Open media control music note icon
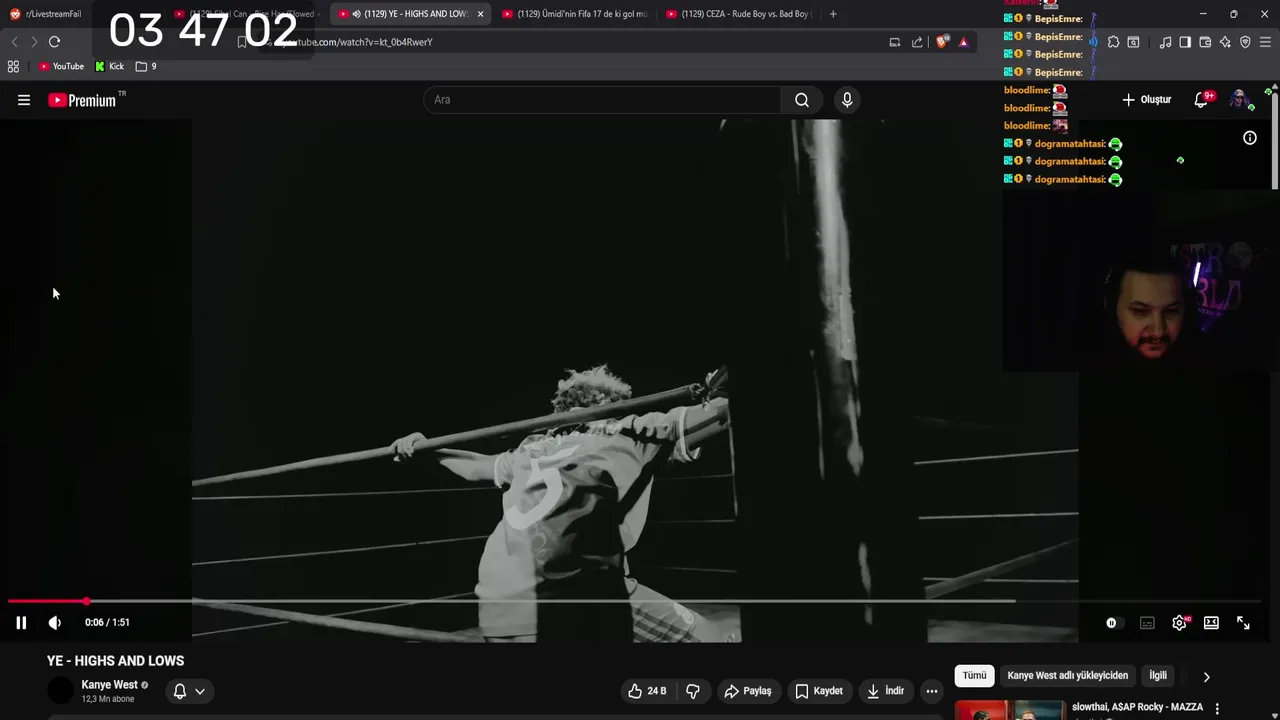Viewport: 1280px width, 720px height. 1165,42
